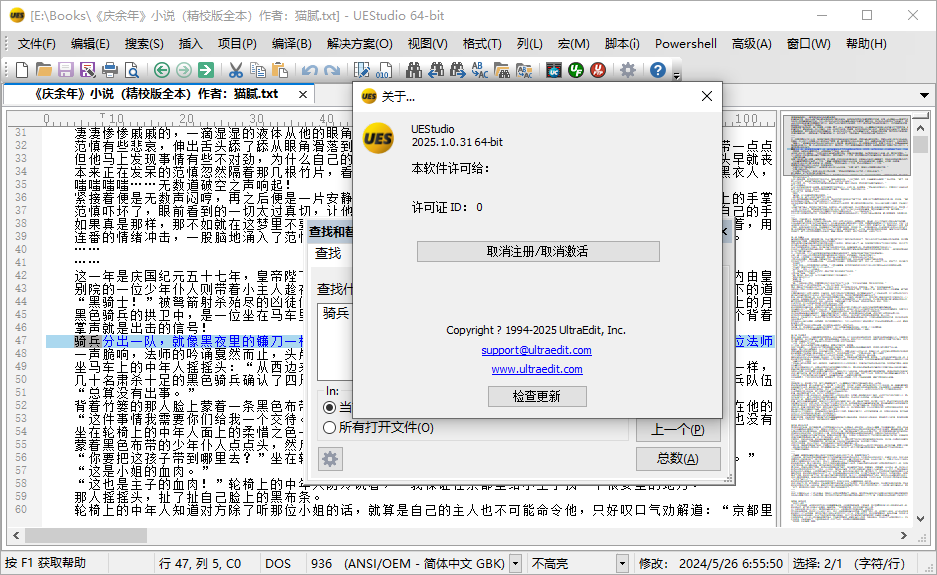Click the 检查更新 button

[x=537, y=396]
